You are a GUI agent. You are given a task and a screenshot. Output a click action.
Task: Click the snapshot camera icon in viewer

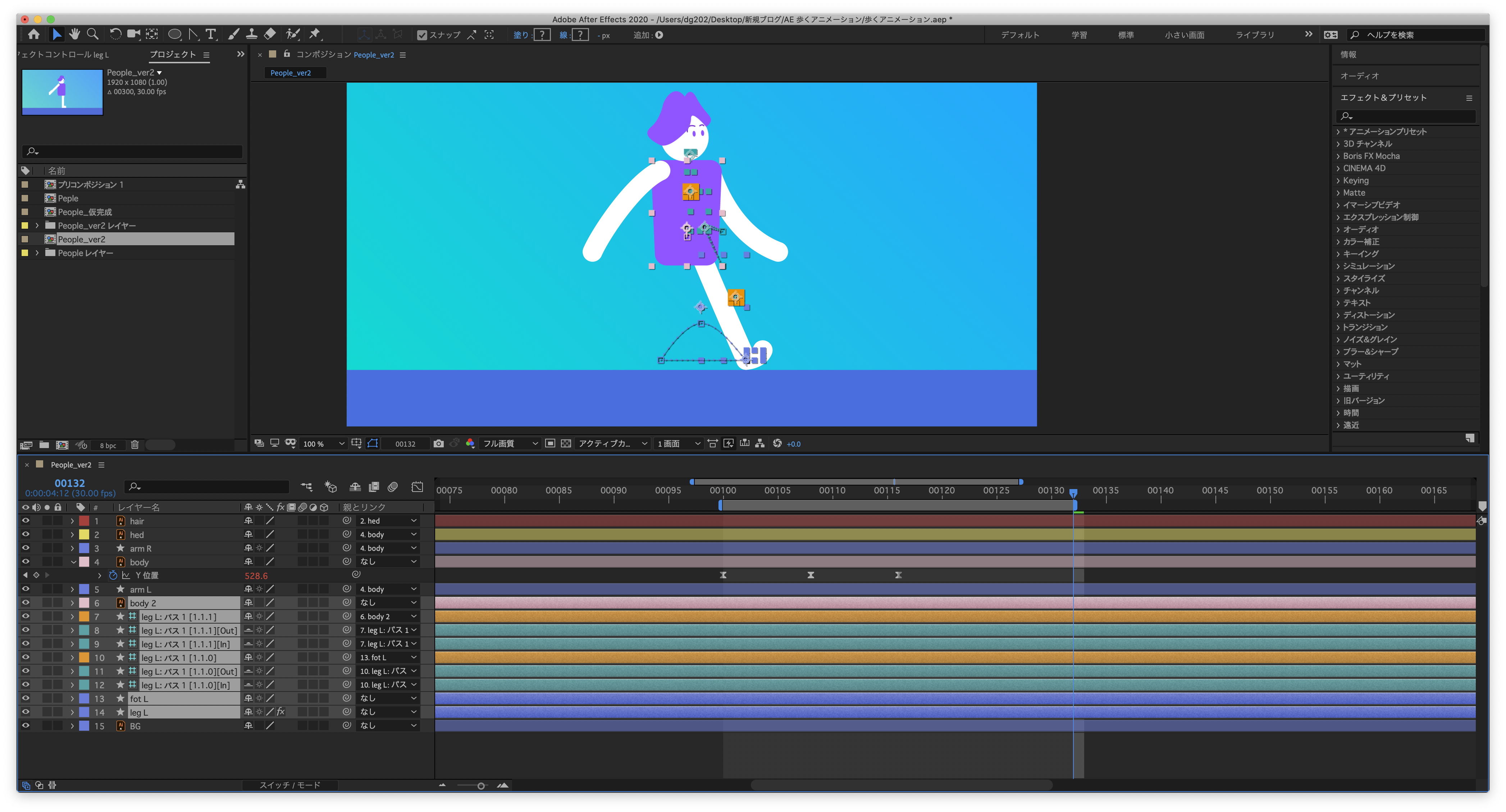[438, 444]
